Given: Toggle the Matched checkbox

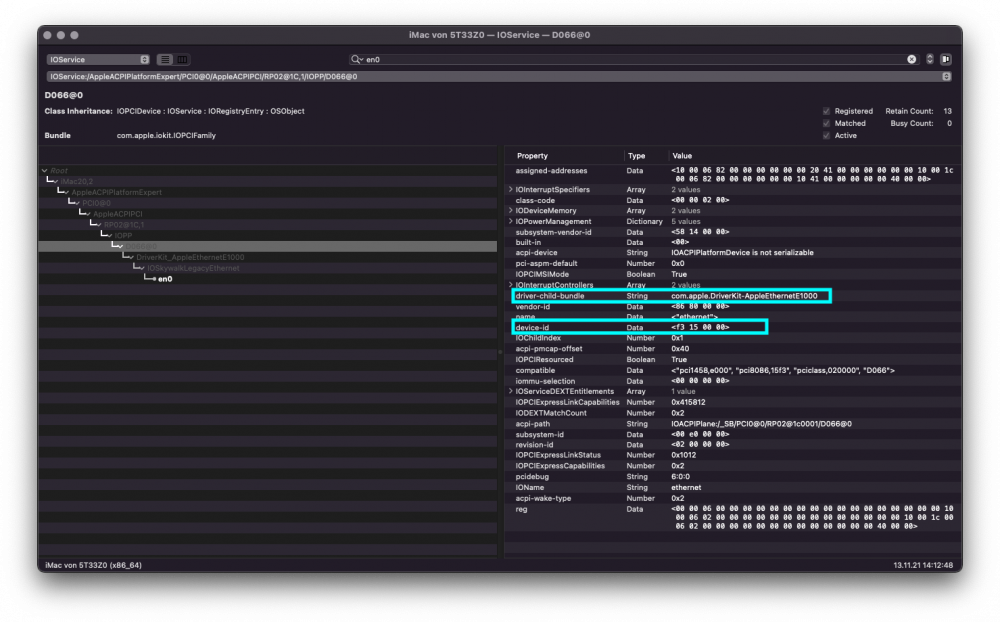Looking at the screenshot, I should [x=827, y=123].
